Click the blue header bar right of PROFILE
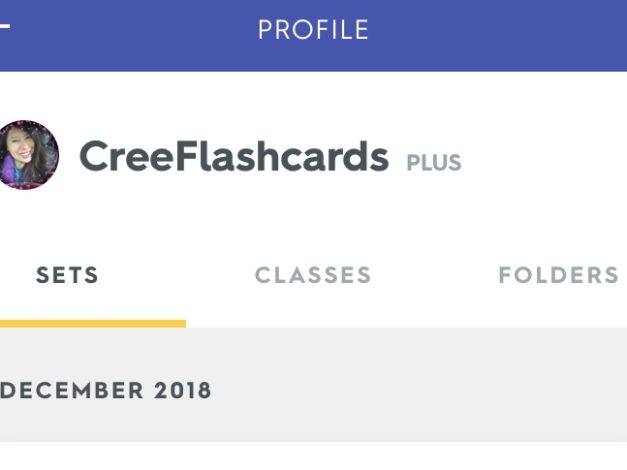 pos(500,30)
